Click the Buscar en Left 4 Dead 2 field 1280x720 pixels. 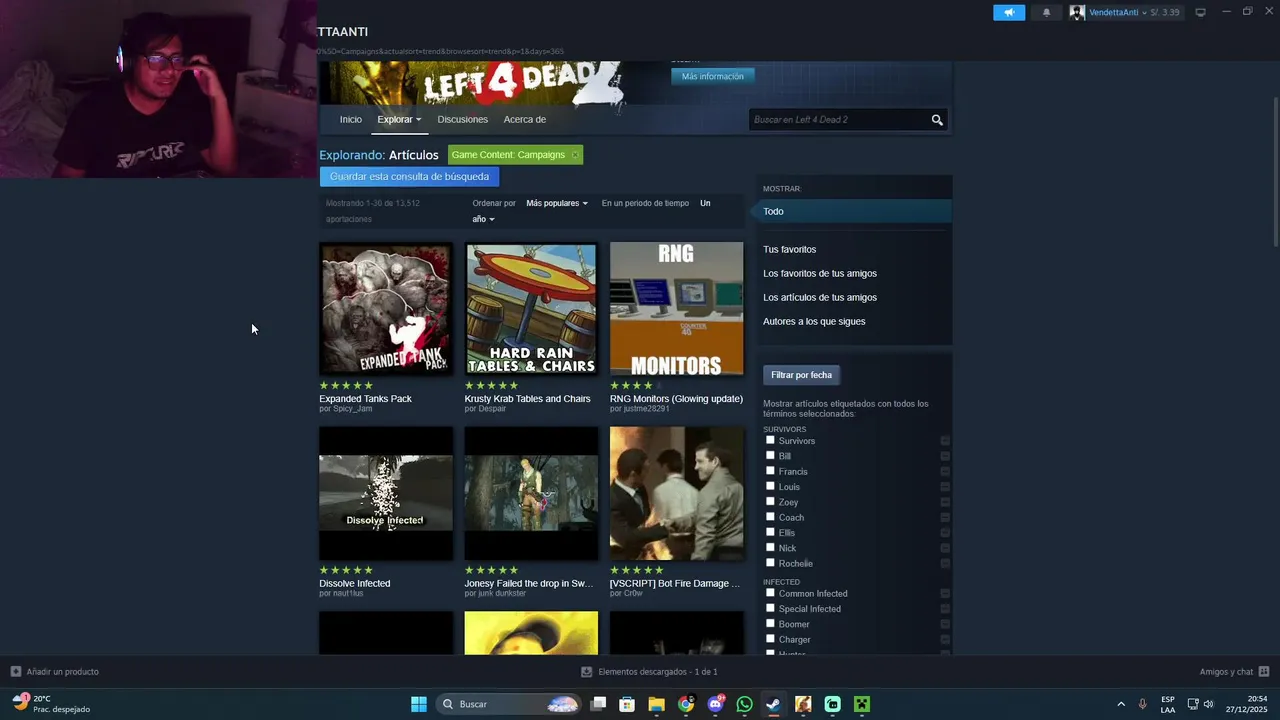point(838,120)
